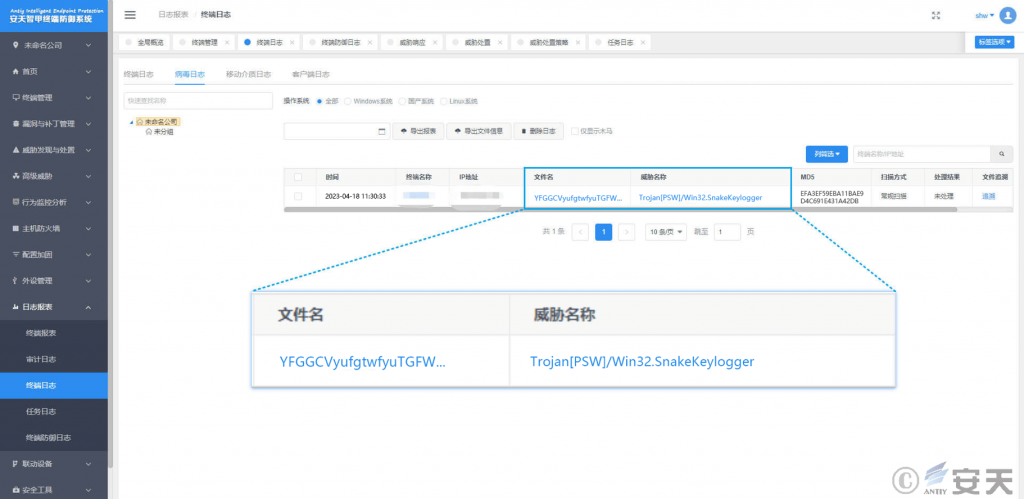Tick the checkbox for the 2023-04-18 row
This screenshot has width=1024, height=499.
click(x=298, y=196)
